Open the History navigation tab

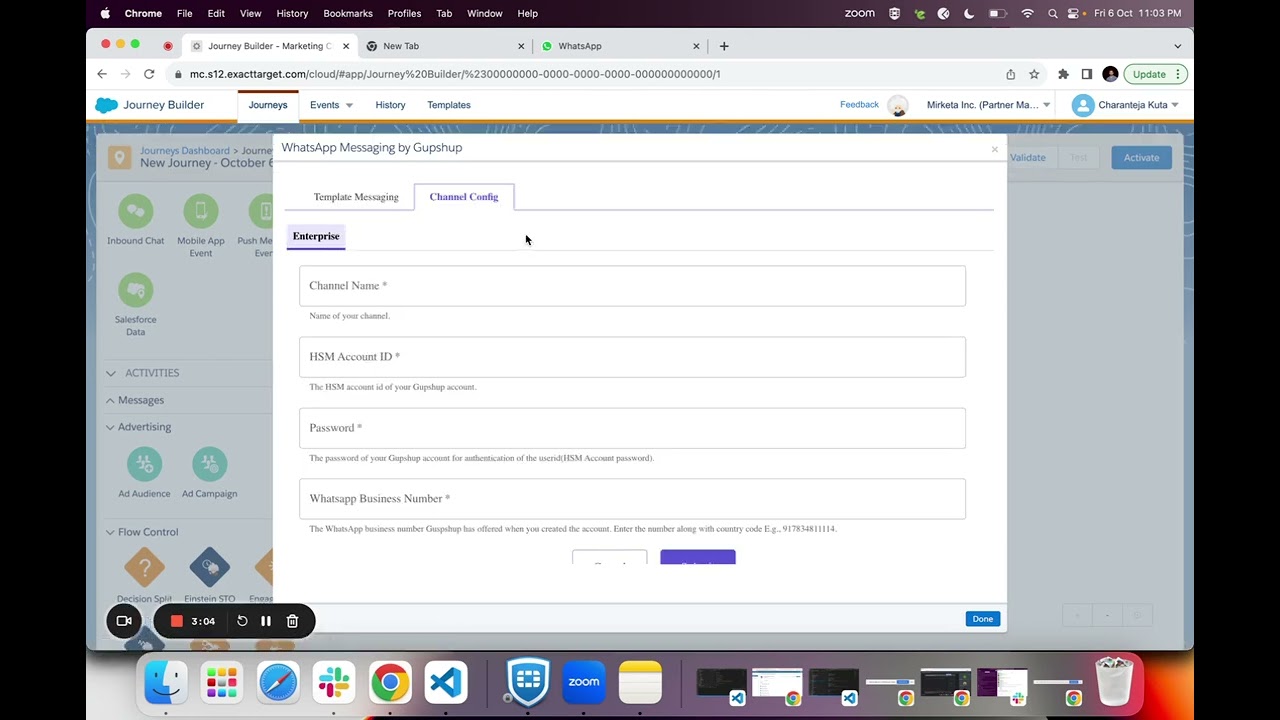click(x=390, y=105)
